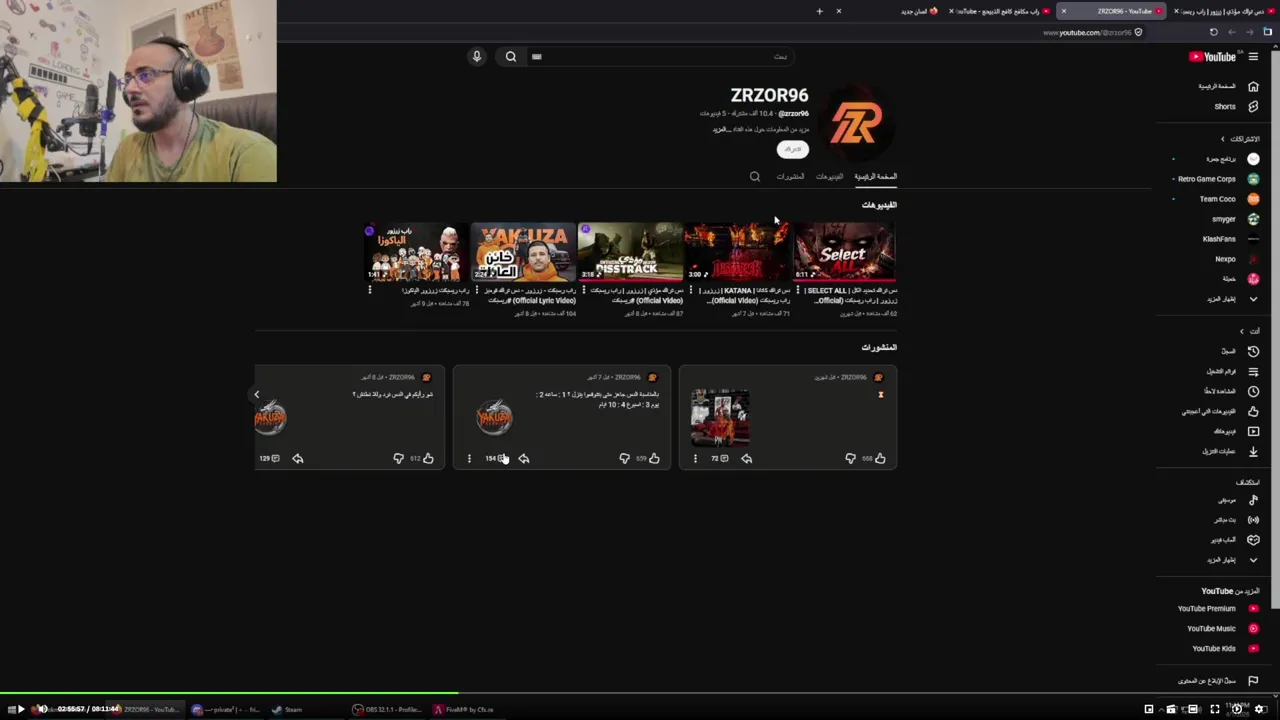Open a new browser tab with plus
This screenshot has height=720, width=1280.
coord(819,11)
